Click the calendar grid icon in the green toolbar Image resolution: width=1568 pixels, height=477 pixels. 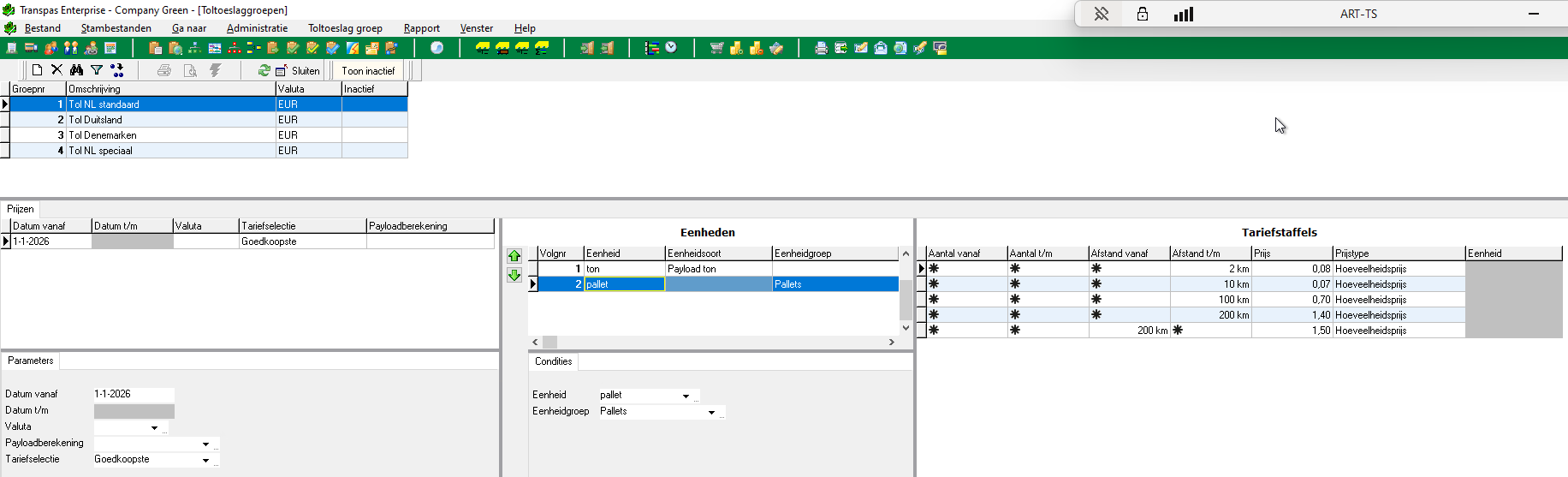pos(110,48)
